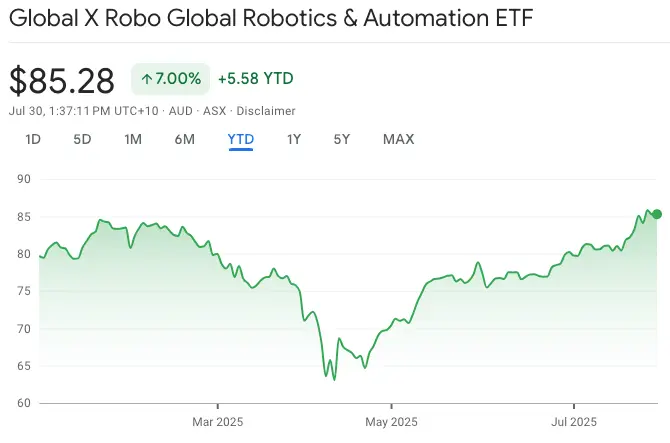The image size is (670, 443).
Task: Click the green endpoint dot on the chart
Action: pyautogui.click(x=656, y=214)
